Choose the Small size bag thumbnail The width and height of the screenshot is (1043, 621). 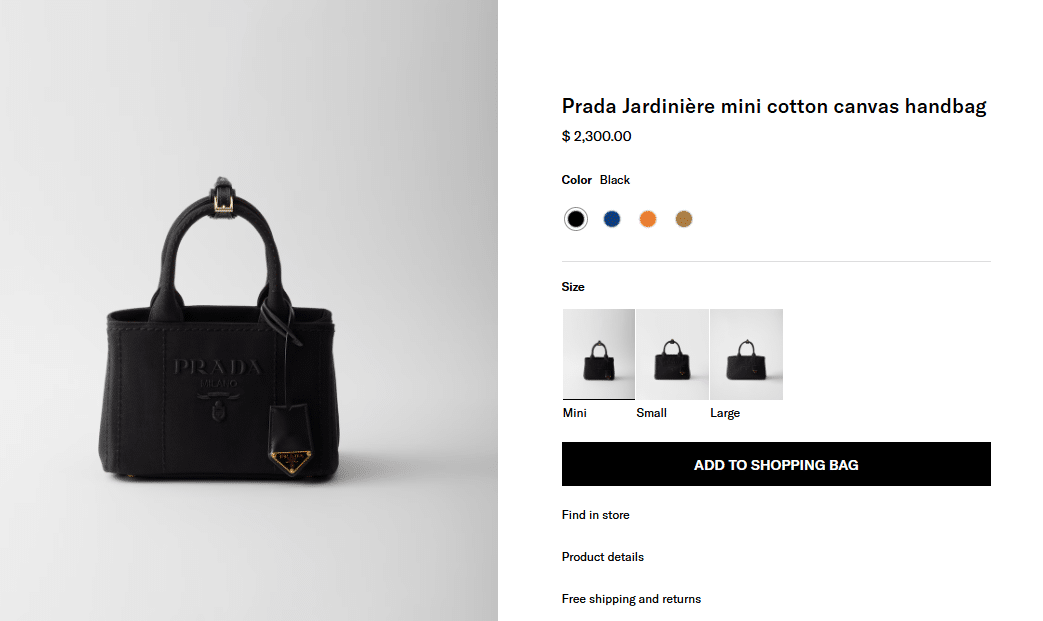tap(672, 354)
